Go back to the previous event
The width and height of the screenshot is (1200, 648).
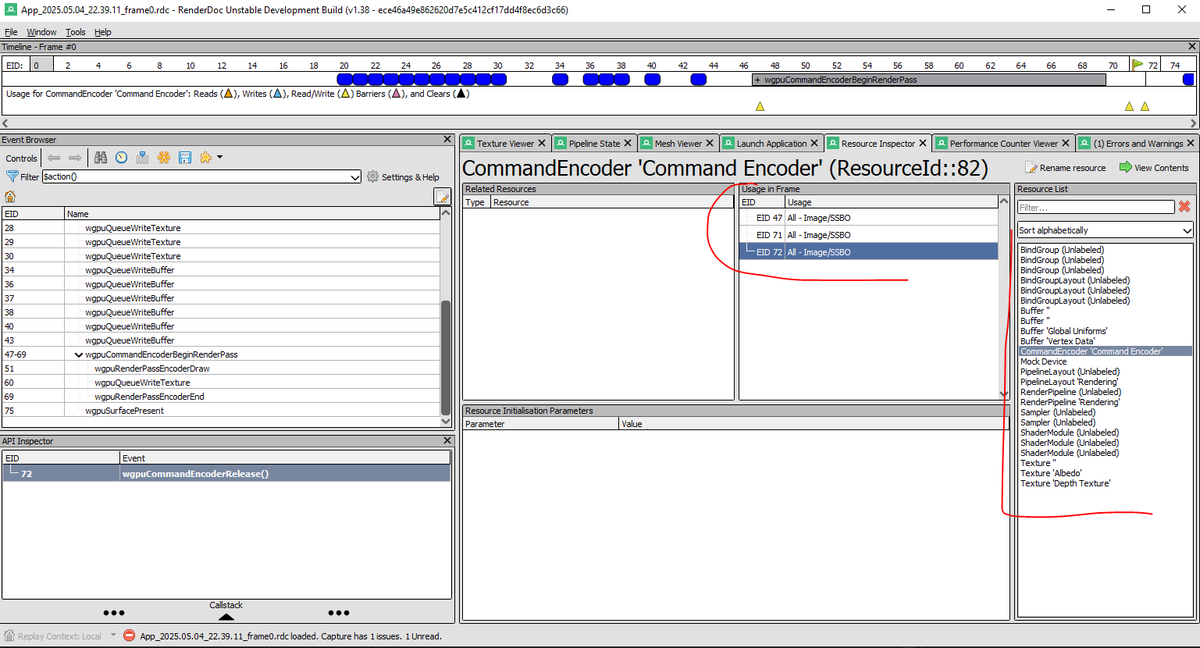pos(53,158)
